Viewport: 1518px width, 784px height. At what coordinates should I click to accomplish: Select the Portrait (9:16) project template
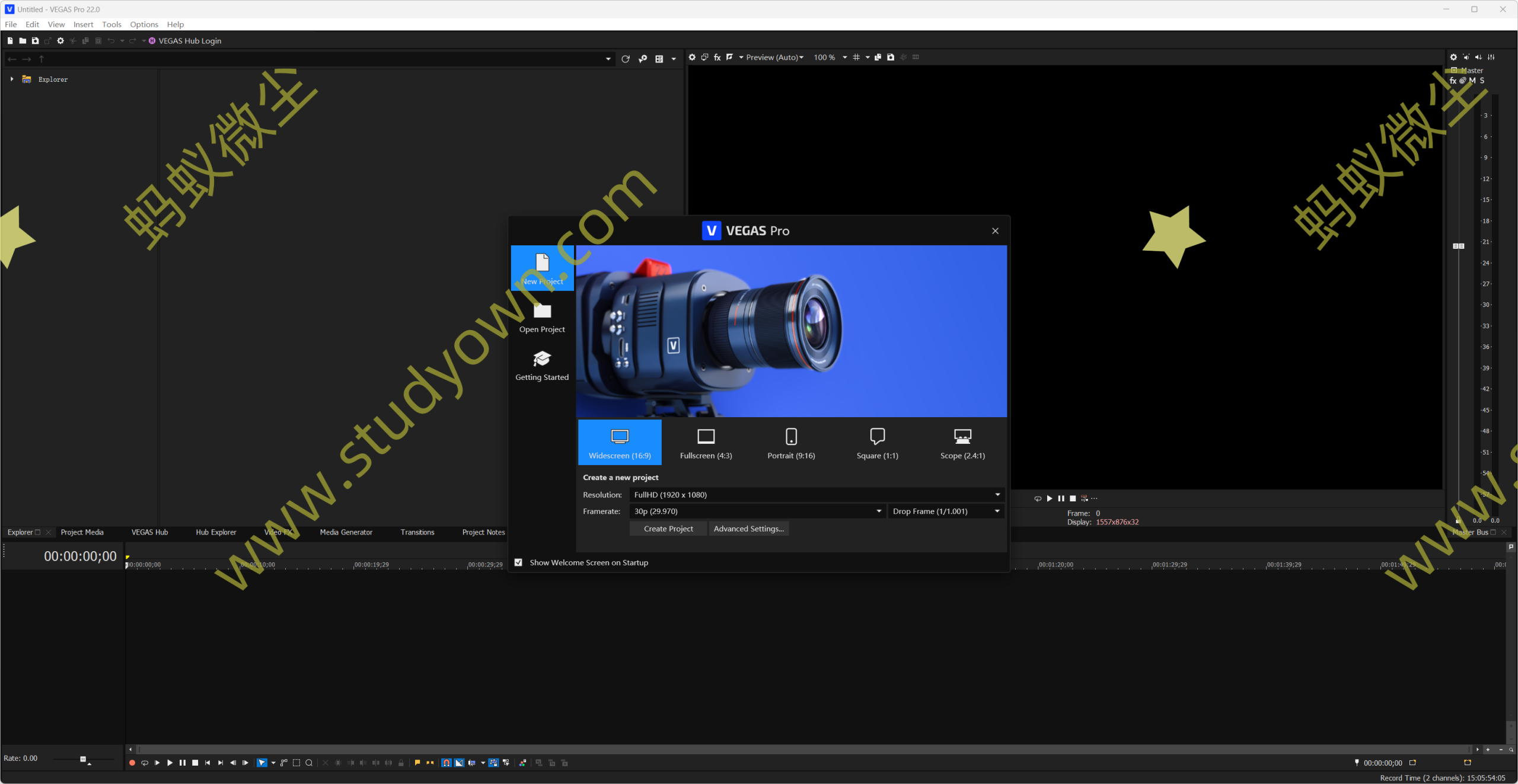[x=790, y=441]
